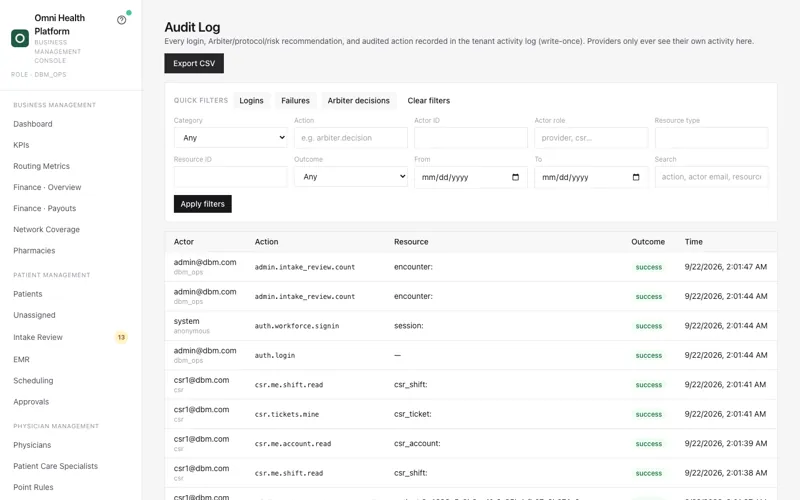This screenshot has width=800, height=500.
Task: Go to KPIs page
Action: (21, 145)
